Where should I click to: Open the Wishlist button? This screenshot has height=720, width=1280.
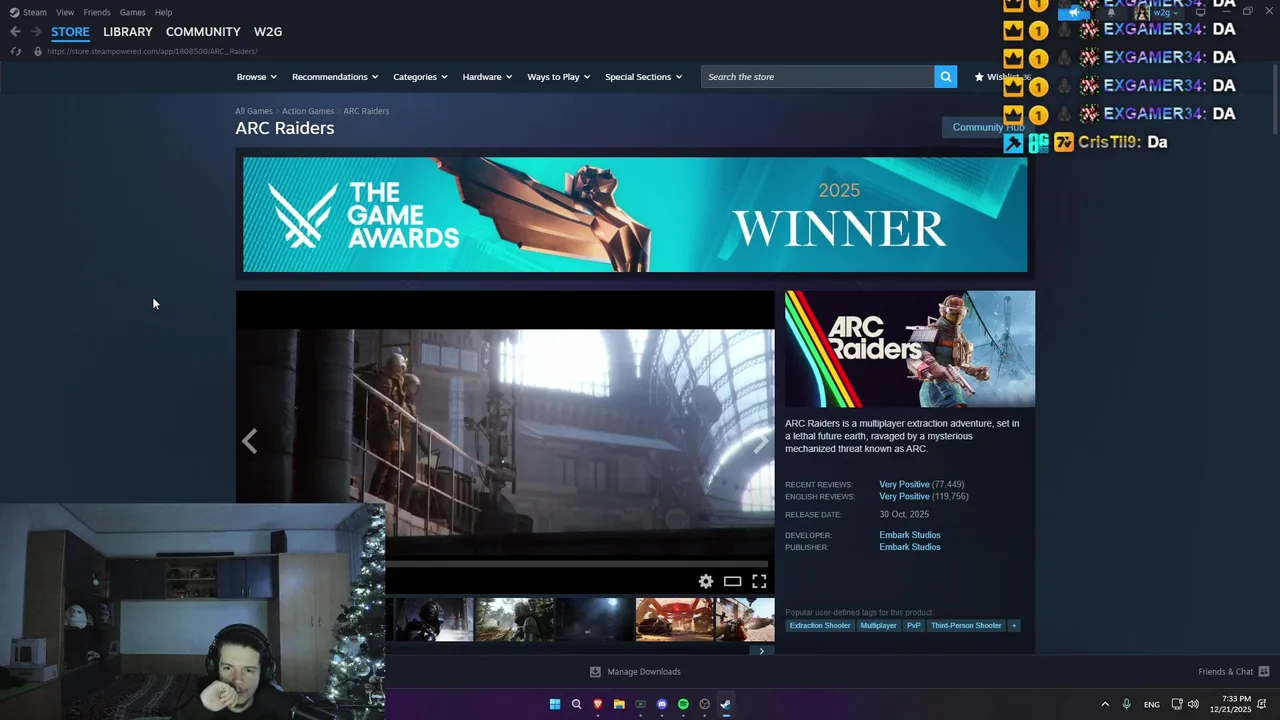pyautogui.click(x=1001, y=77)
